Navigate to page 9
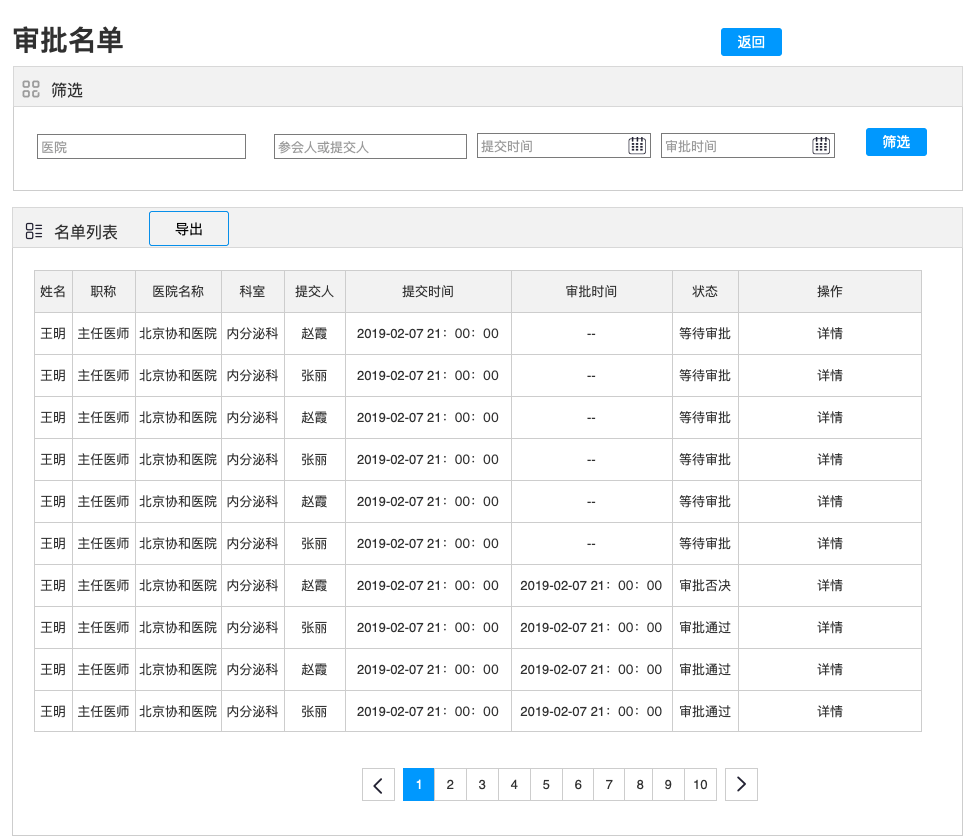Image resolution: width=963 pixels, height=836 pixels. coord(668,784)
